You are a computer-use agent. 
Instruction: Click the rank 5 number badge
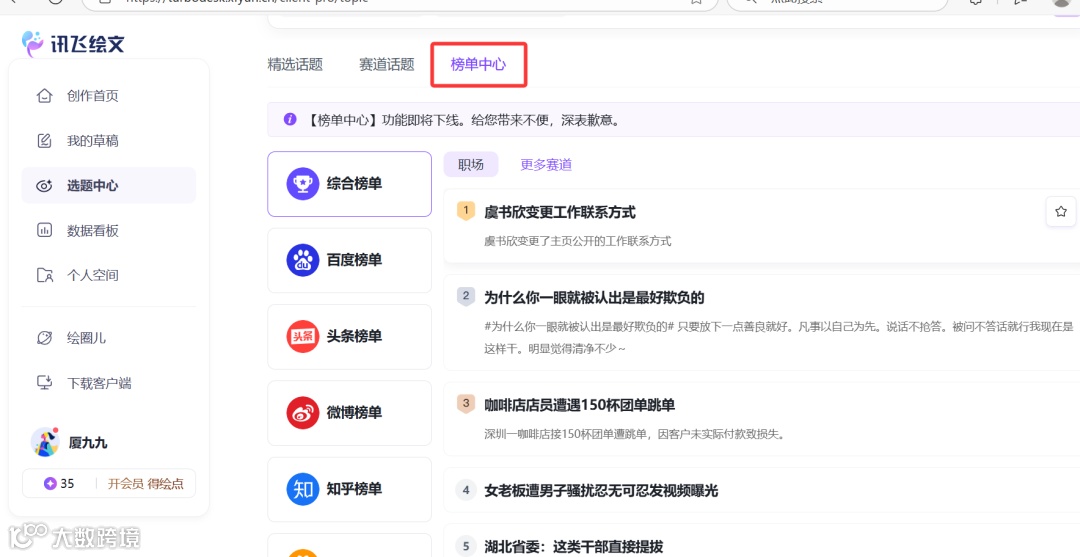[466, 546]
